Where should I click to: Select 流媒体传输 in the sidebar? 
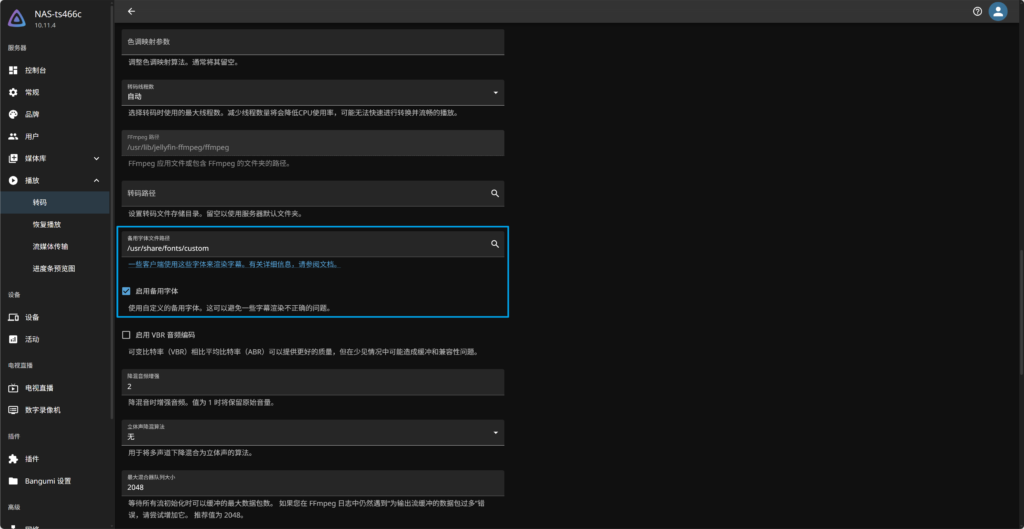click(x=50, y=247)
